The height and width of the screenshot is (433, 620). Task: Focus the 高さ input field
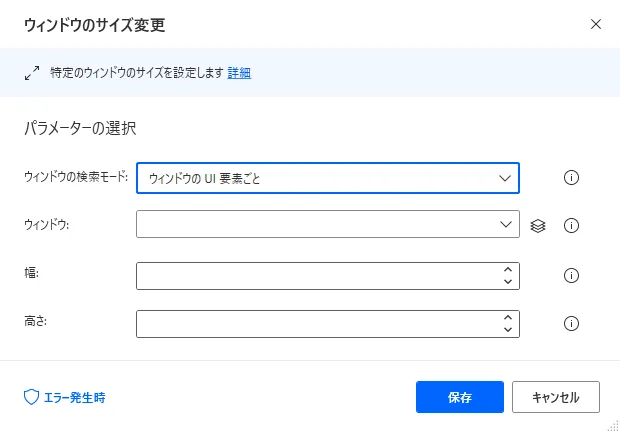pos(315,324)
